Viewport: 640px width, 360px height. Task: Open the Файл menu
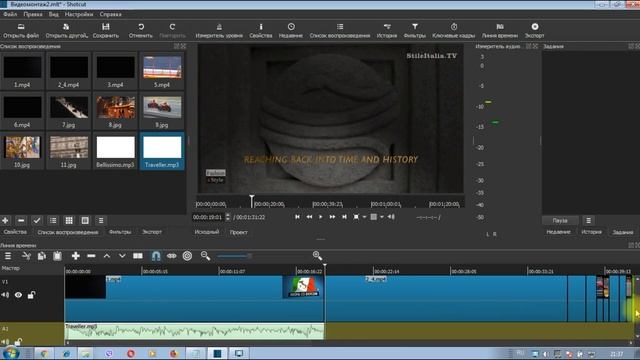tap(10, 14)
